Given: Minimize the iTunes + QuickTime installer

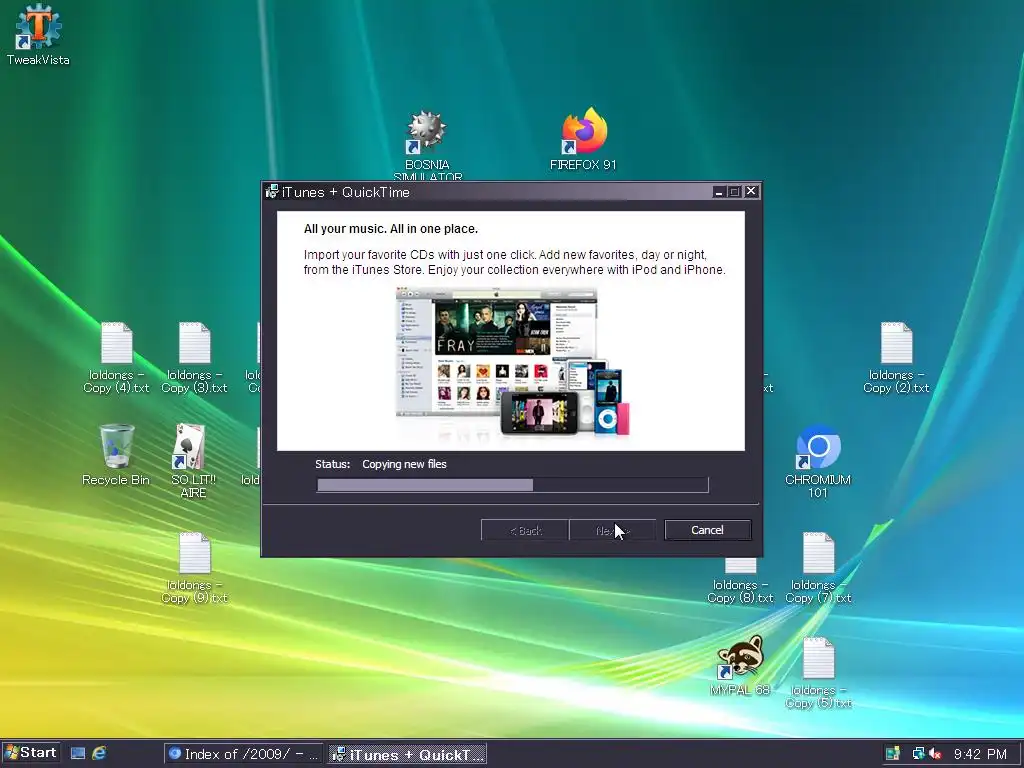Looking at the screenshot, I should [x=718, y=191].
